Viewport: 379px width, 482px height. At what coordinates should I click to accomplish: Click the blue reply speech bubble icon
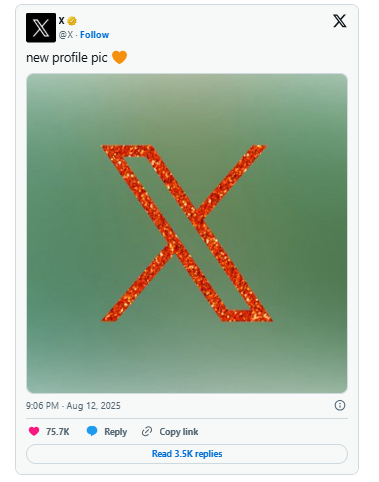92,431
